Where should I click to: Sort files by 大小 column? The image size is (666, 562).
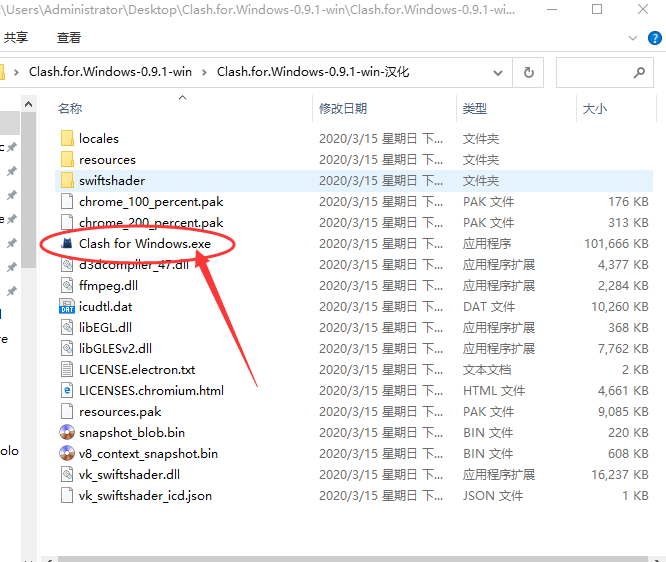(x=595, y=109)
